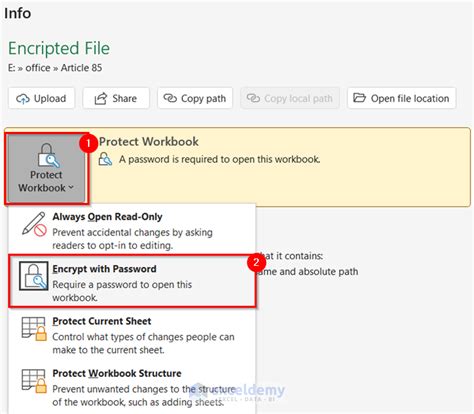Click the Always Open Read-Only pencil icon

point(34,224)
